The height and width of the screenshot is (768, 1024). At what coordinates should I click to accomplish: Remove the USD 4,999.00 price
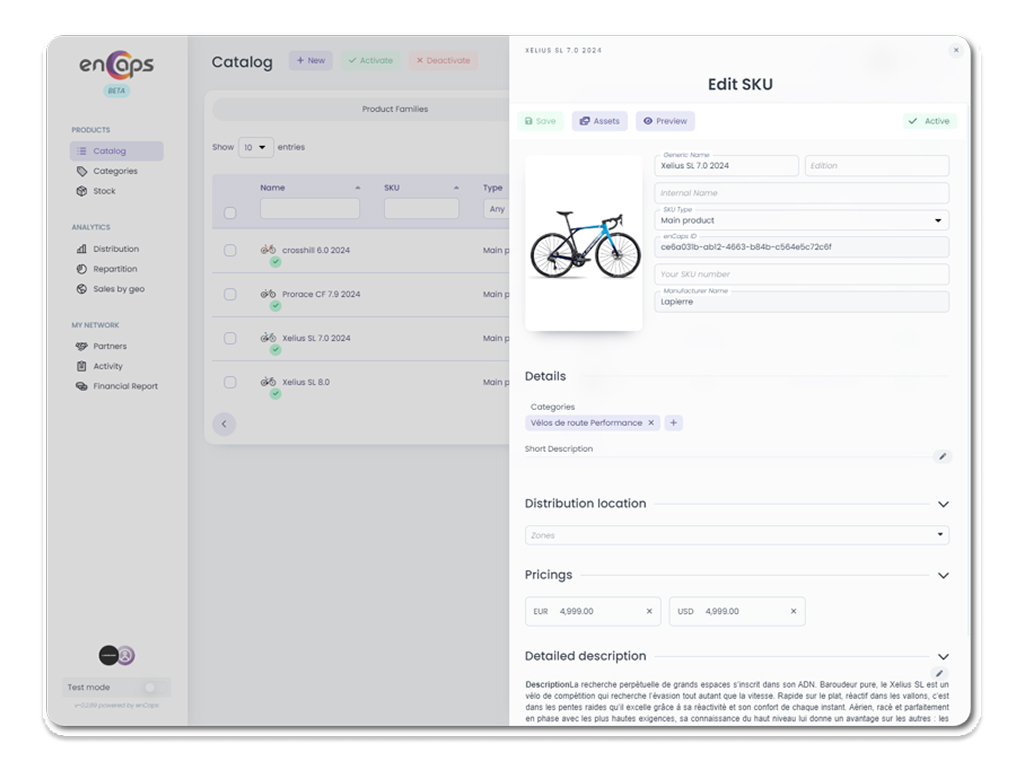(x=793, y=612)
